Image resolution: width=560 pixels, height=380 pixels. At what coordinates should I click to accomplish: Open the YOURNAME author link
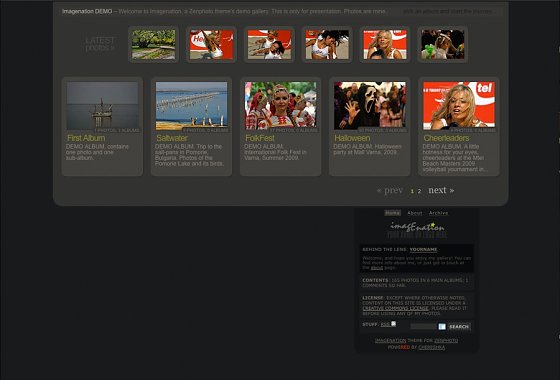(x=424, y=249)
